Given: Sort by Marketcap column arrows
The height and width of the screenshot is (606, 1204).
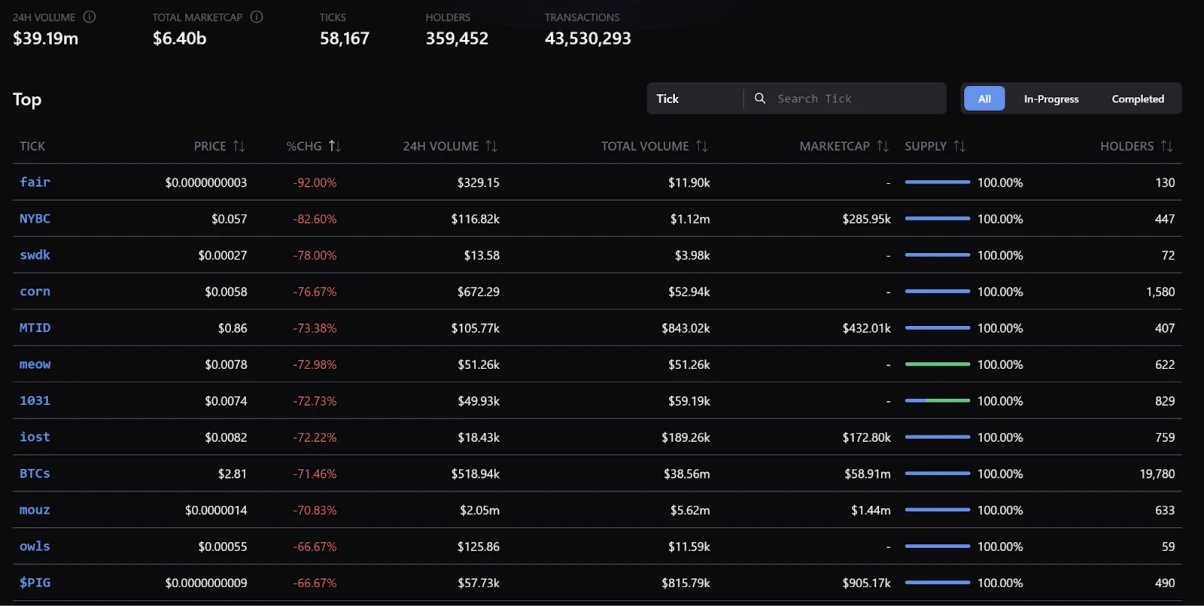Looking at the screenshot, I should pos(882,146).
